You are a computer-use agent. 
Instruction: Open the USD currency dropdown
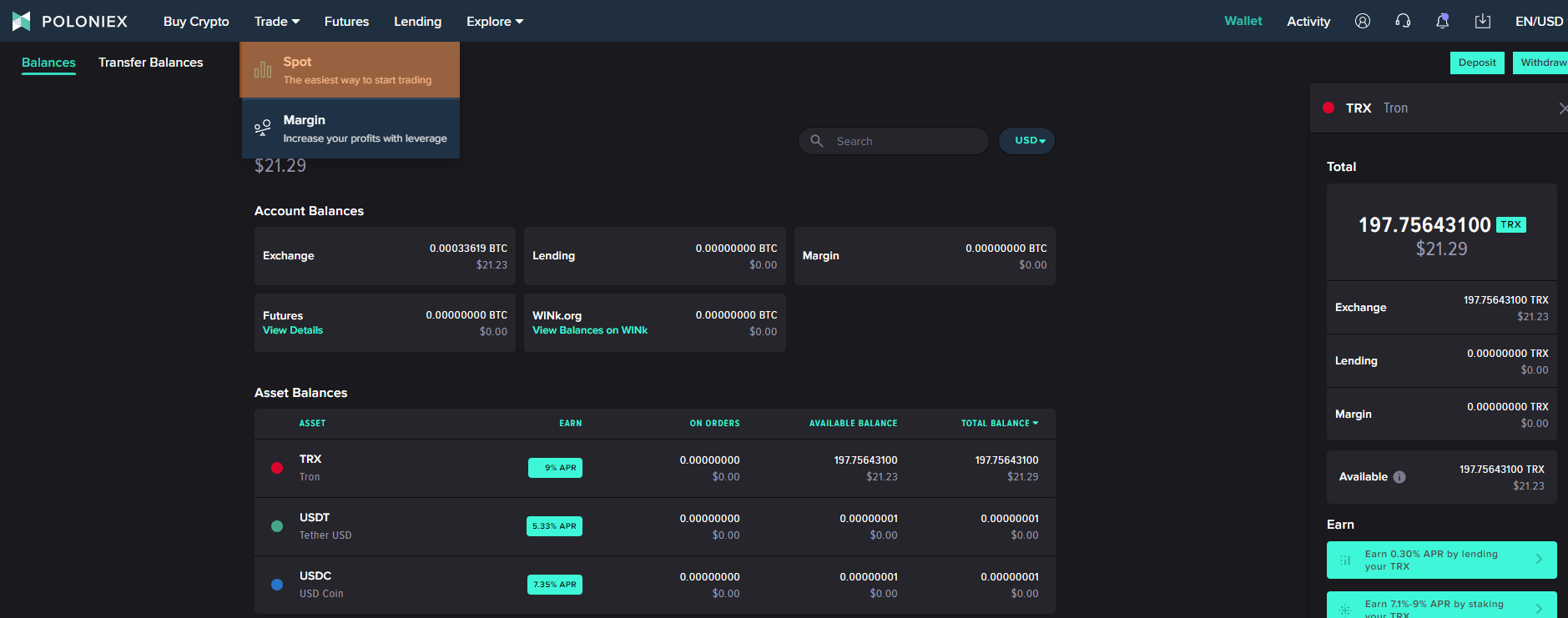coord(1027,141)
